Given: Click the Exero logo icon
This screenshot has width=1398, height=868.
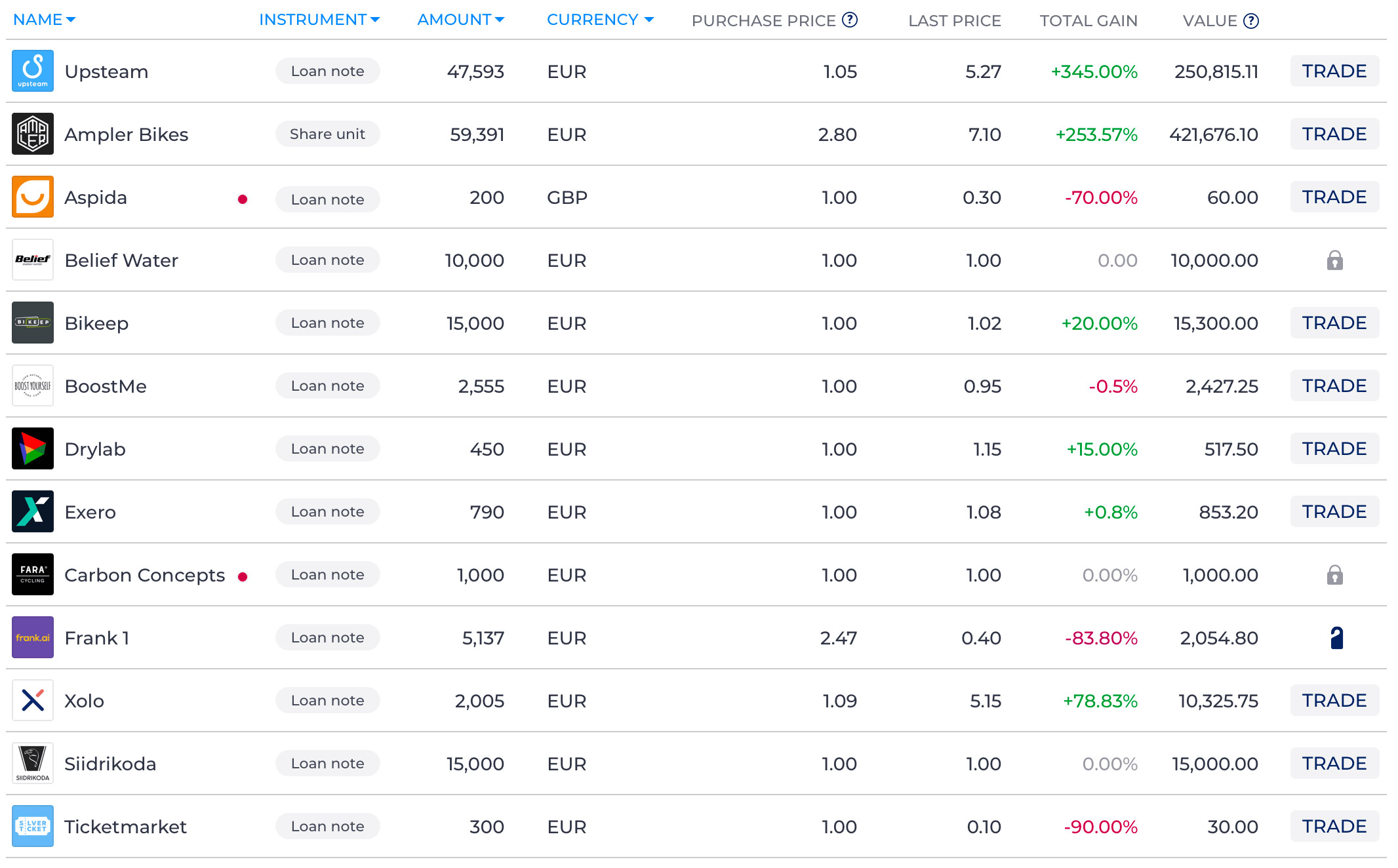Looking at the screenshot, I should point(33,511).
